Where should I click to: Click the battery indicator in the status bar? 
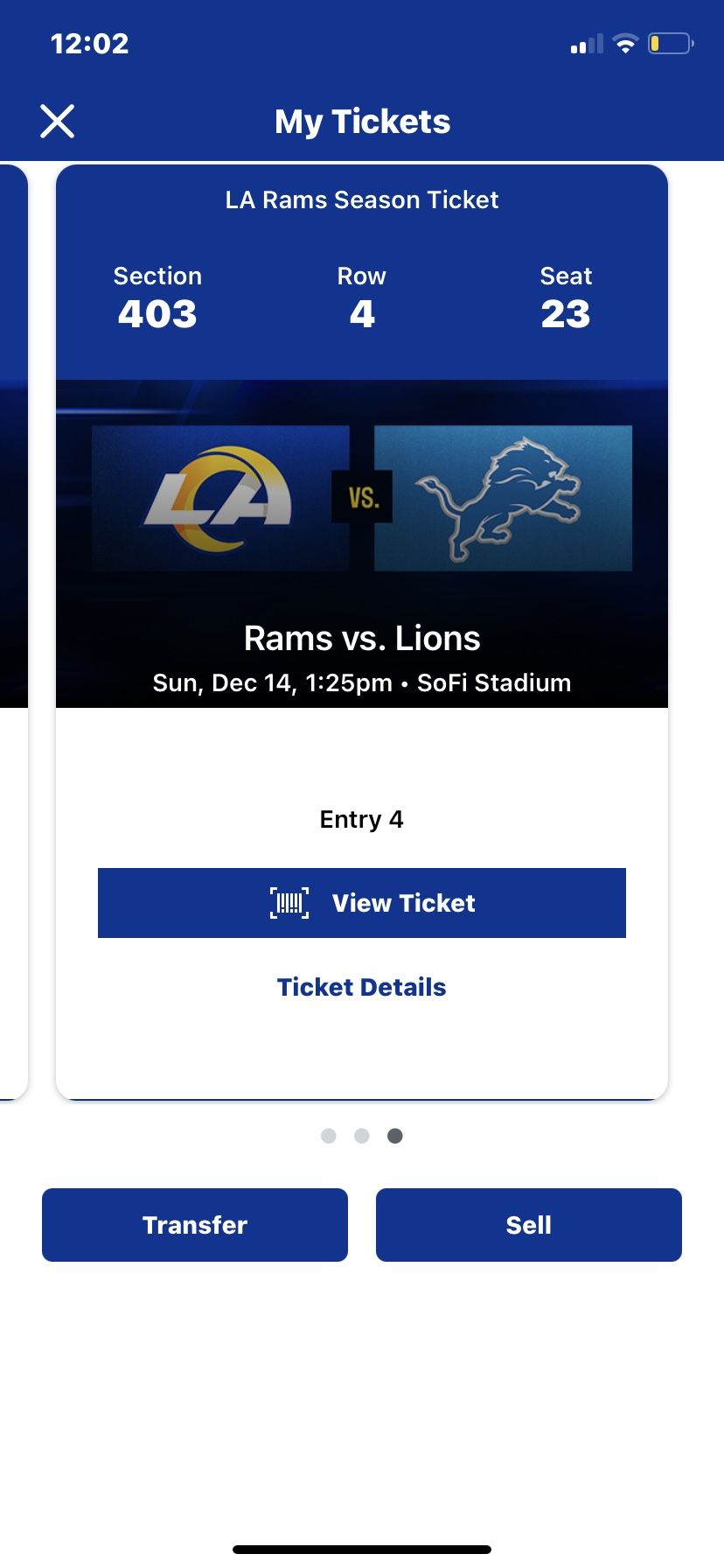pyautogui.click(x=670, y=43)
